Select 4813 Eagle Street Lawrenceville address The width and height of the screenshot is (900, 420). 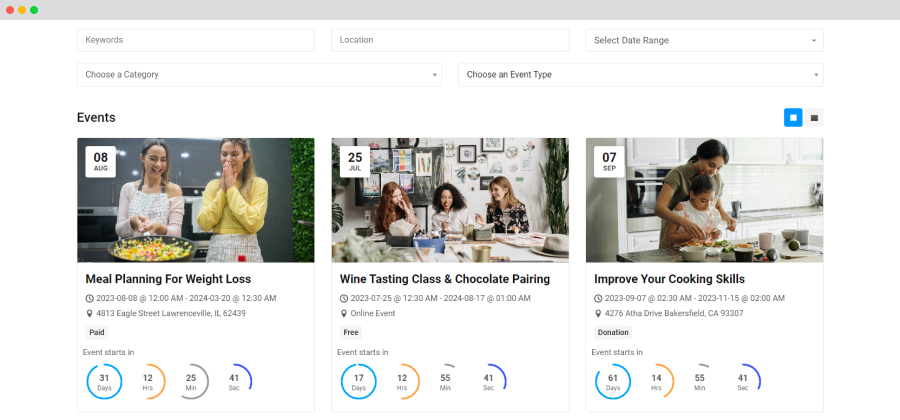coord(171,314)
